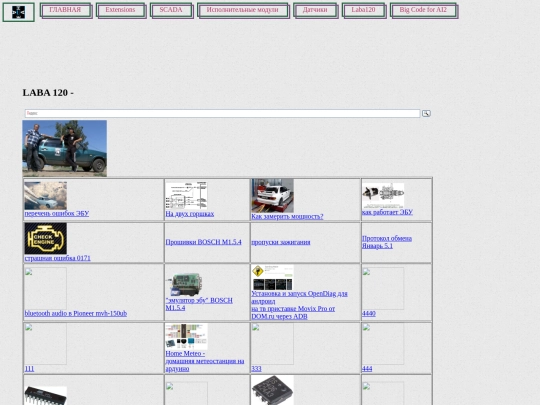Open Big Code for AI2 menu

(423, 10)
